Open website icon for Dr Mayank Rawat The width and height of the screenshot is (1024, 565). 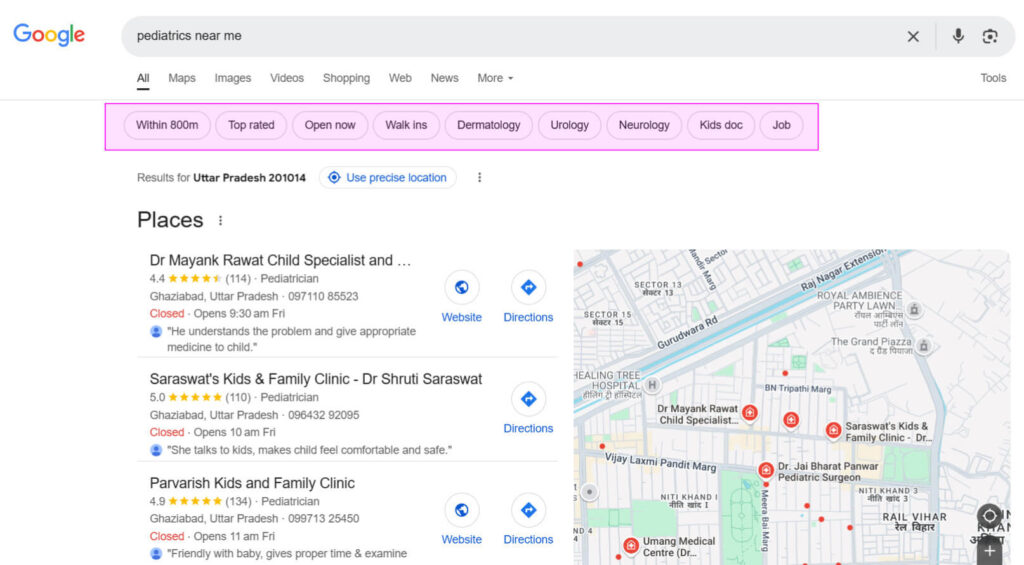click(x=461, y=287)
